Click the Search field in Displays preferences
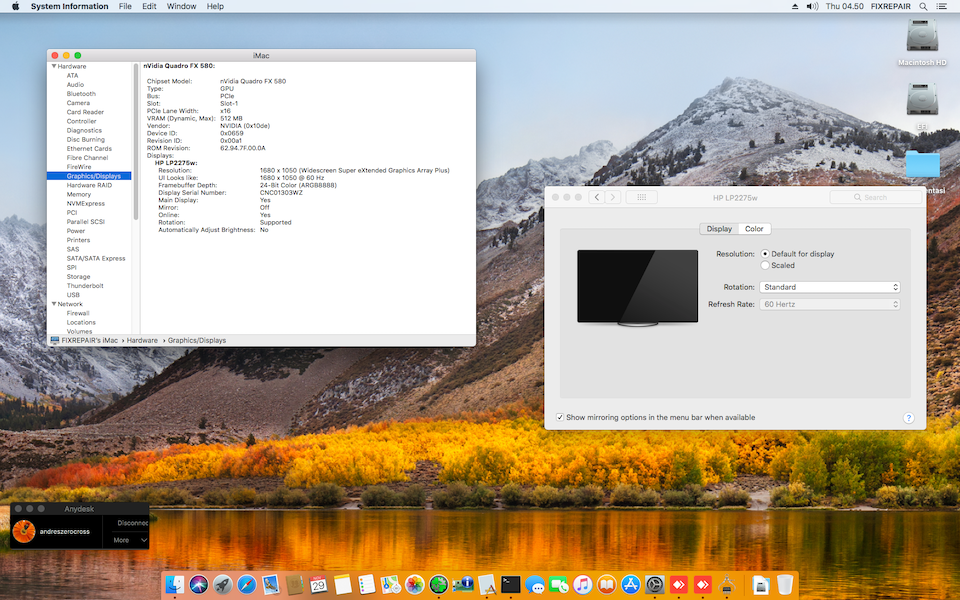Viewport: 960px width, 600px height. point(874,197)
